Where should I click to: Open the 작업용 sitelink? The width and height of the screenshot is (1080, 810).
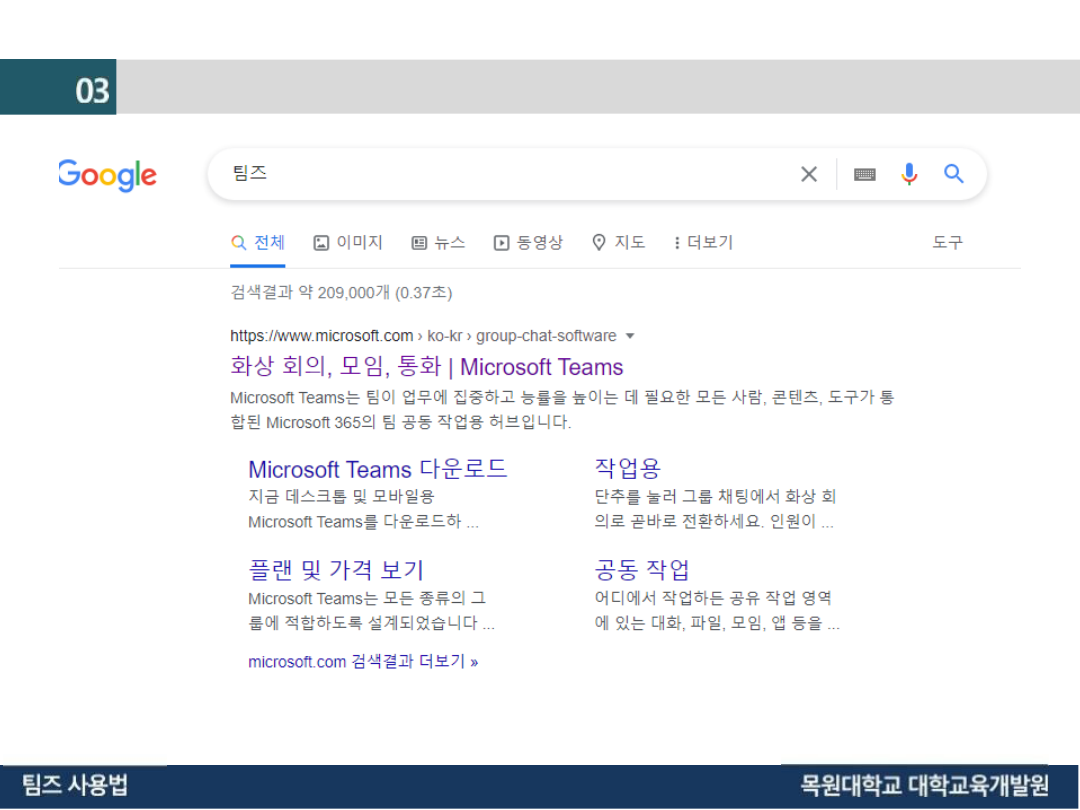627,468
